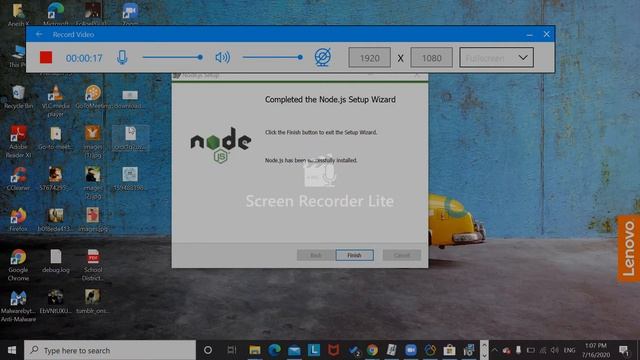Viewport: 640px width, 360px height.
Task: Adjust the microphone volume slider
Action: coord(173,58)
